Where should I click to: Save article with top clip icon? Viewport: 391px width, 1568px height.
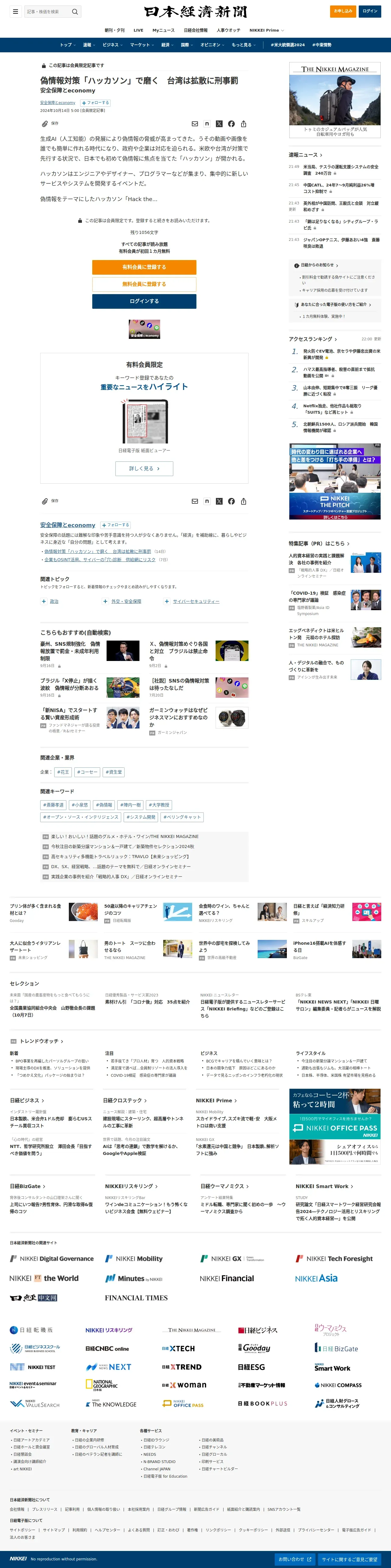[44, 123]
